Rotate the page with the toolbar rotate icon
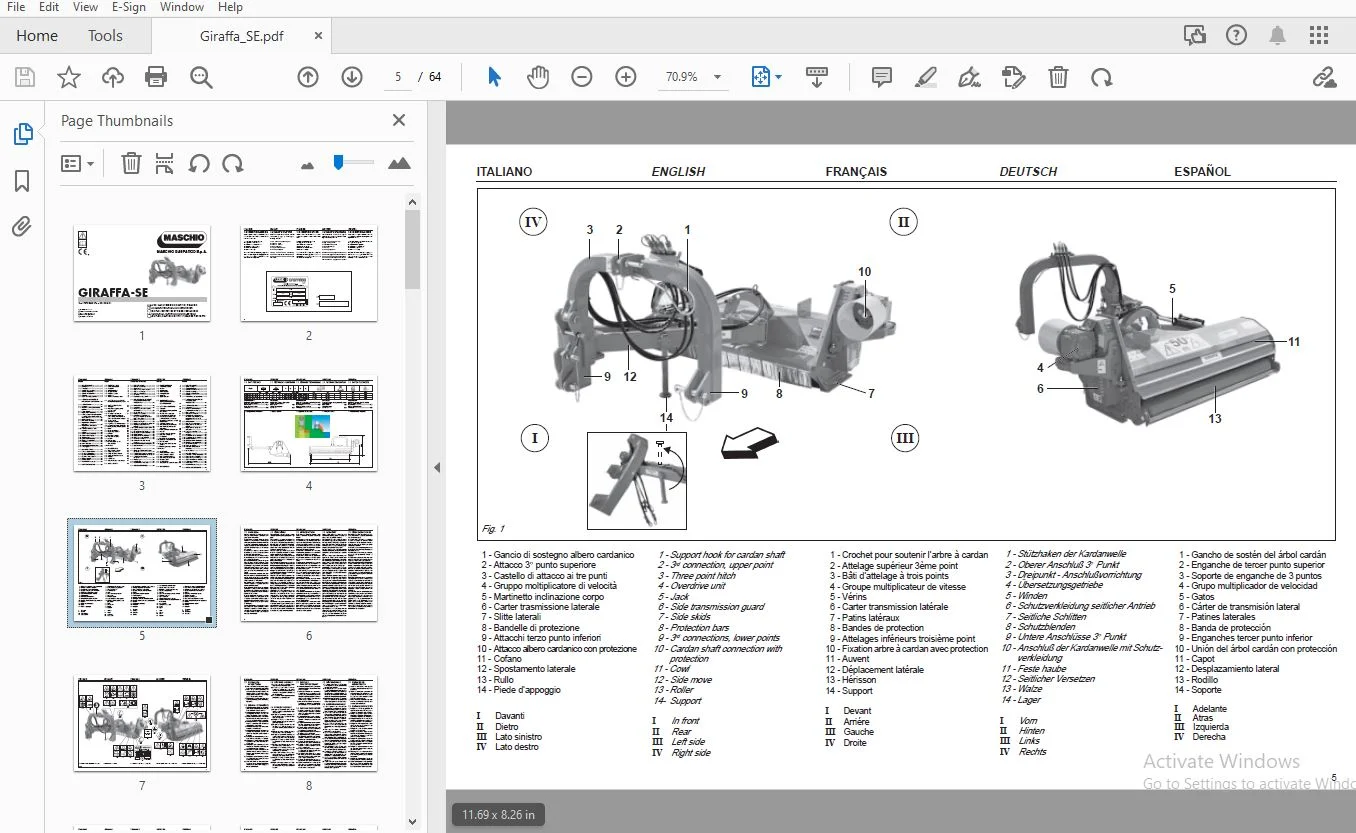 pyautogui.click(x=1102, y=77)
